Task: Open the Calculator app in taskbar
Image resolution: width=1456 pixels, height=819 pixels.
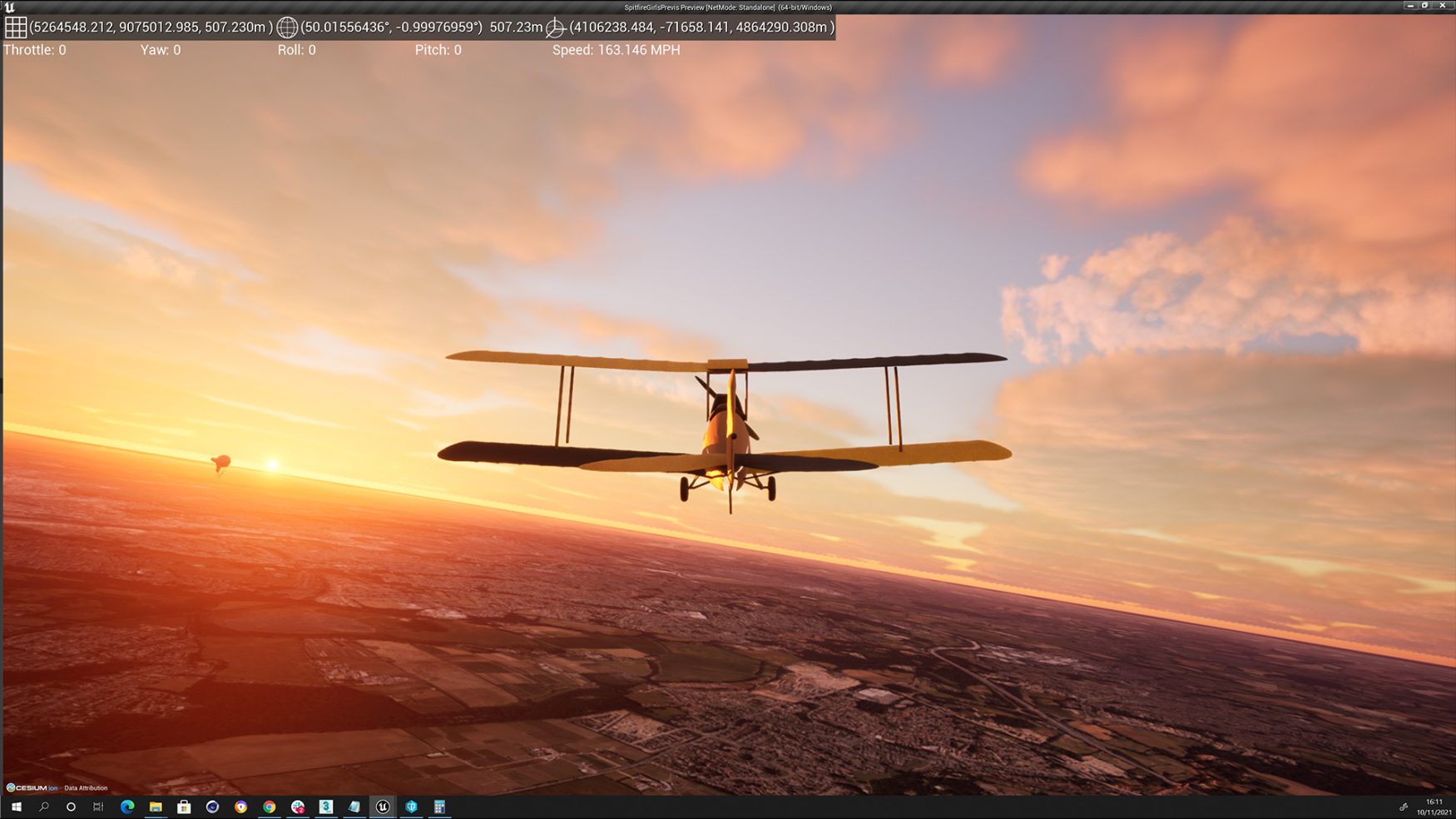Action: pos(439,807)
